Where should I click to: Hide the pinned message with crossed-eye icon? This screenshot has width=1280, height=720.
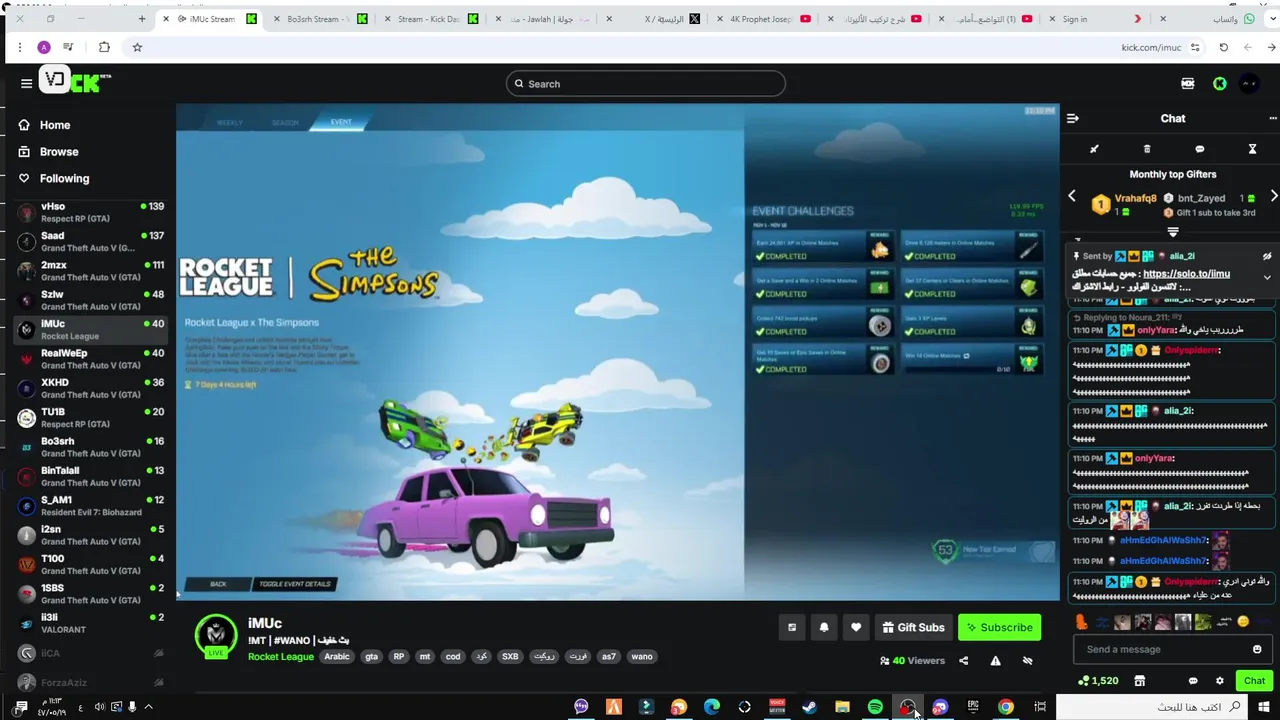point(1267,256)
